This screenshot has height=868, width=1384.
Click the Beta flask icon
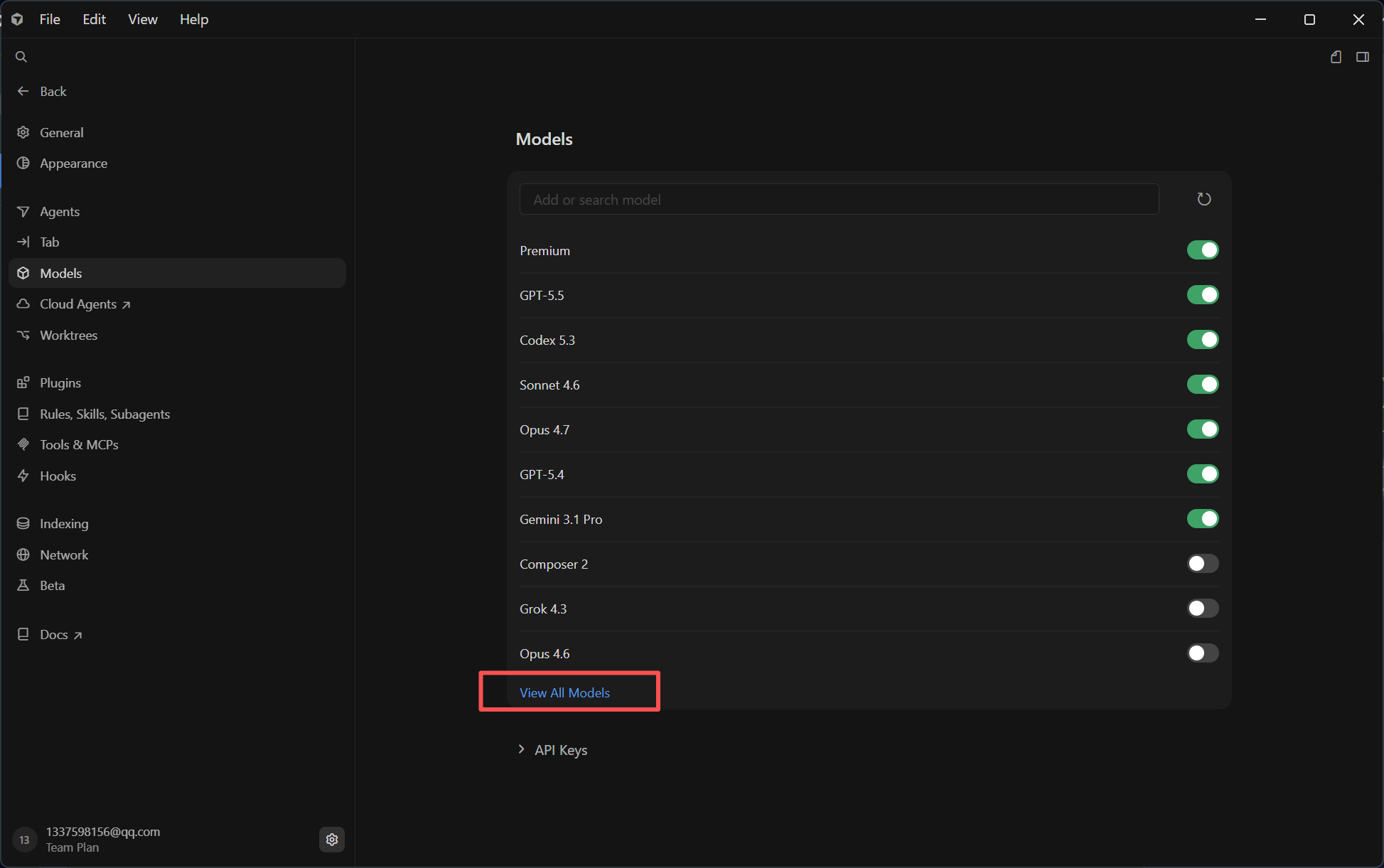coord(23,585)
